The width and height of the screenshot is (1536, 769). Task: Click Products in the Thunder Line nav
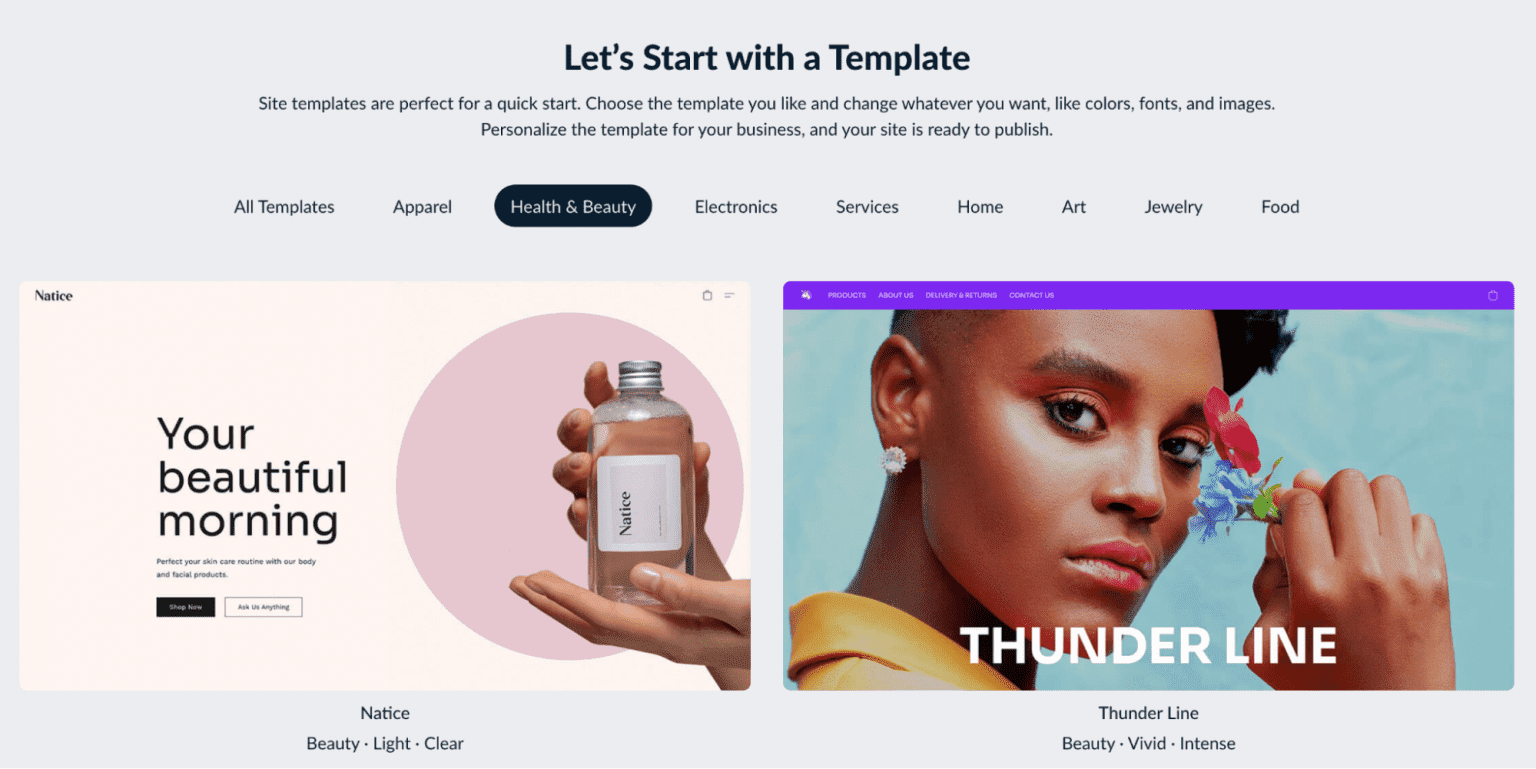(847, 295)
